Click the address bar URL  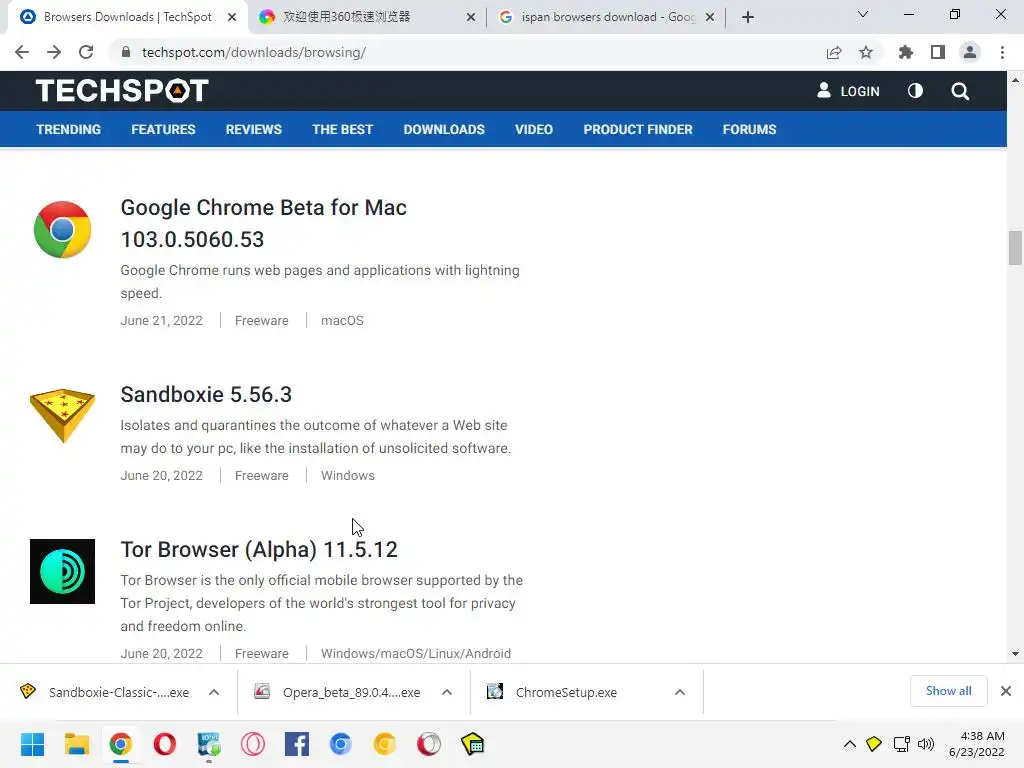(x=253, y=52)
